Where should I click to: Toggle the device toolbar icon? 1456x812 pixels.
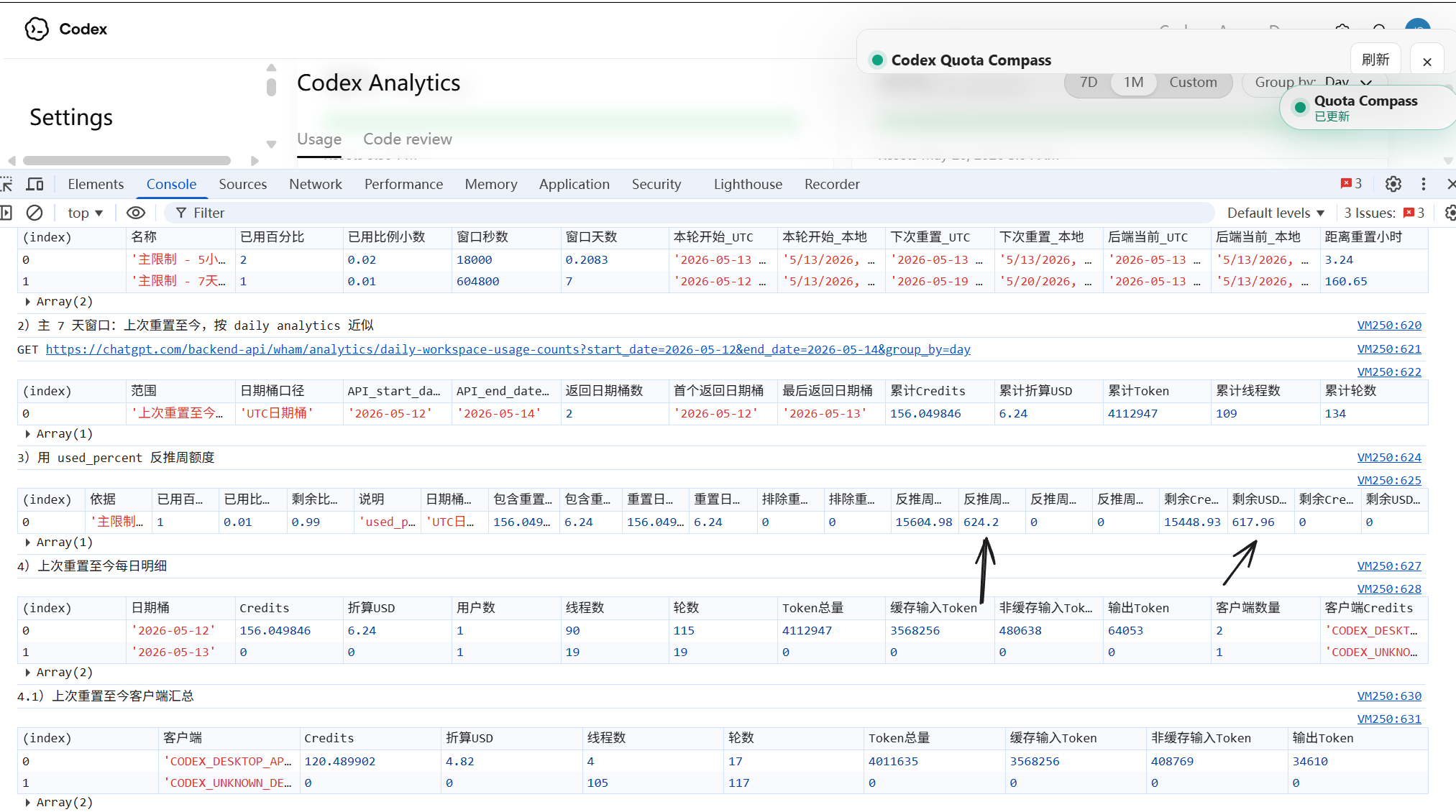(x=35, y=184)
